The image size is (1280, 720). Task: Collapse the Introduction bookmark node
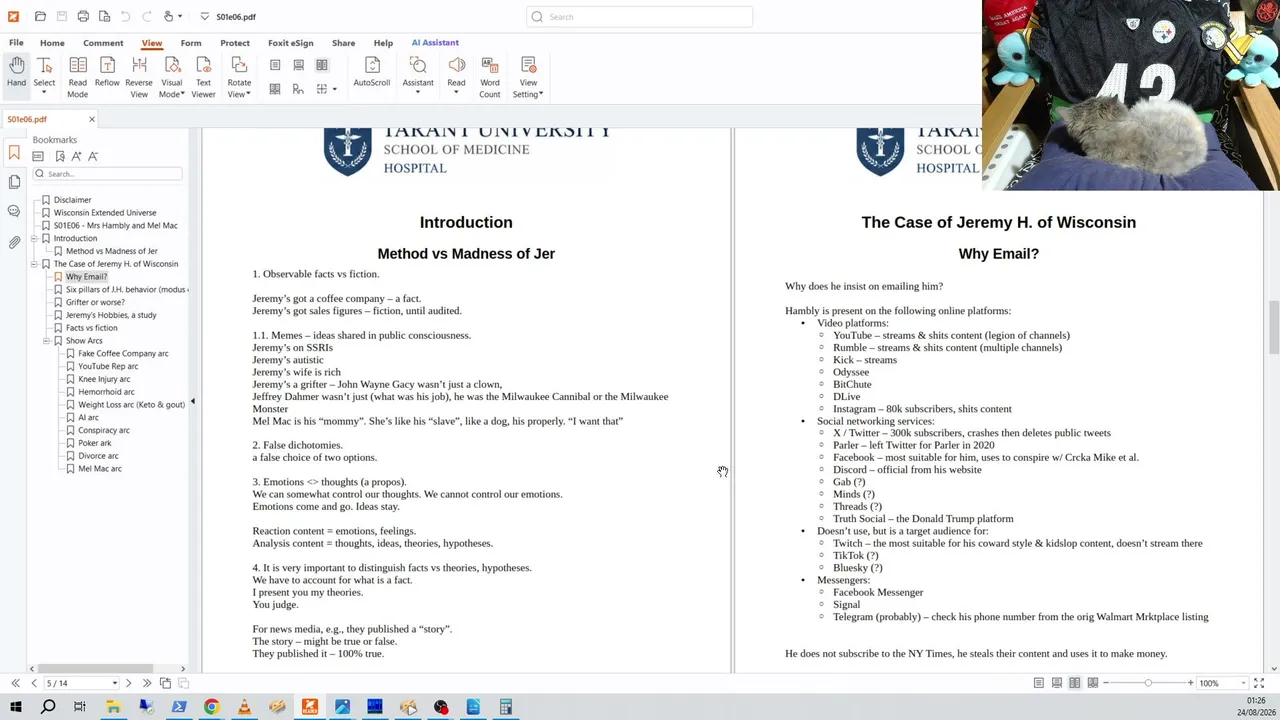34,238
